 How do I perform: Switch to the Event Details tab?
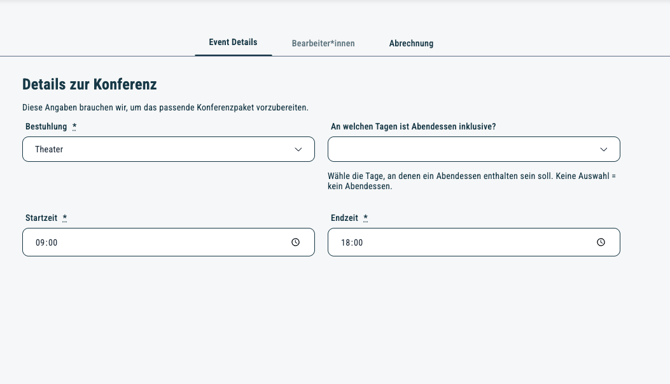[x=233, y=42]
